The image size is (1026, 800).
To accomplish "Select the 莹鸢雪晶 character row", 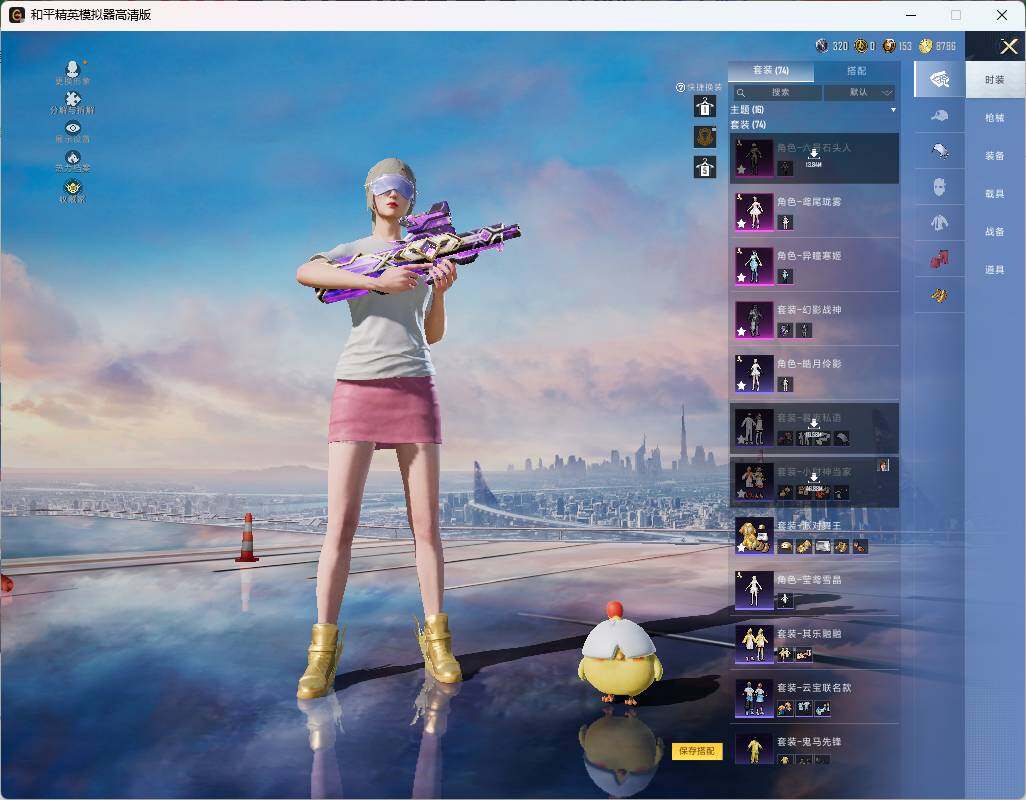I will pyautogui.click(x=814, y=591).
